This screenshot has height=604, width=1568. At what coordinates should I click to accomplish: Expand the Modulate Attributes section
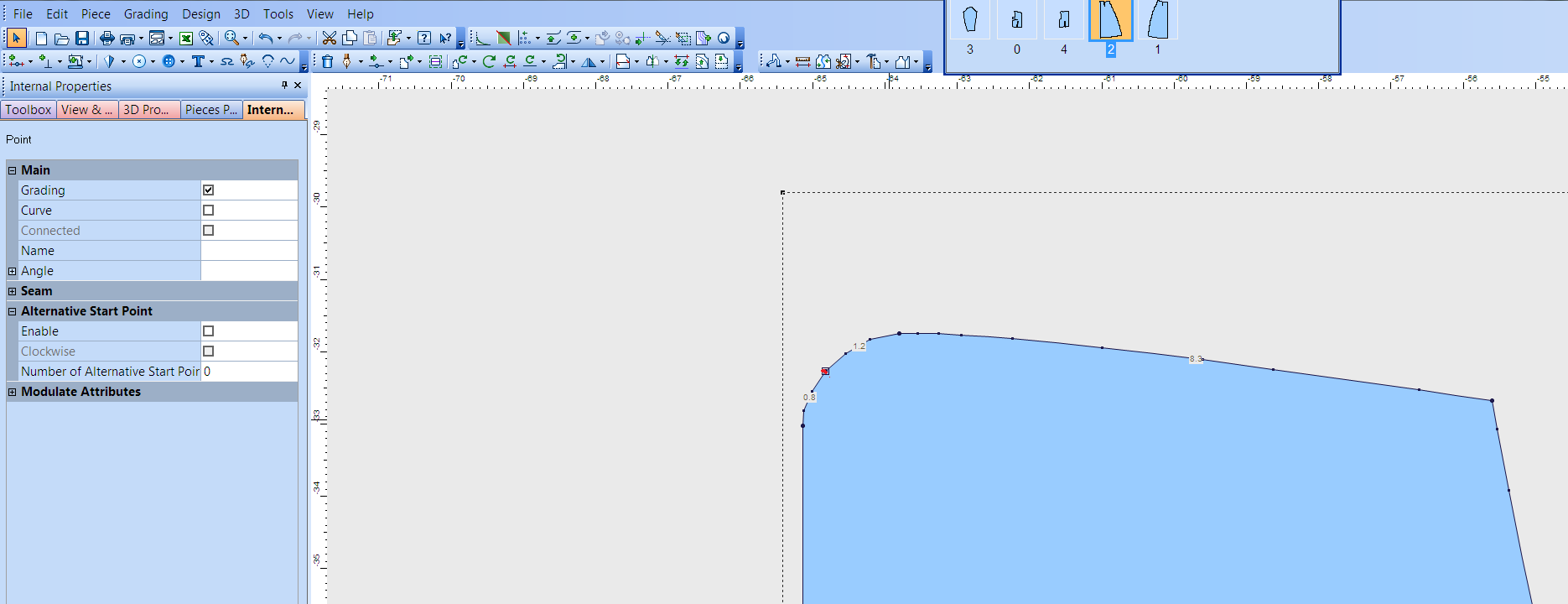point(13,392)
